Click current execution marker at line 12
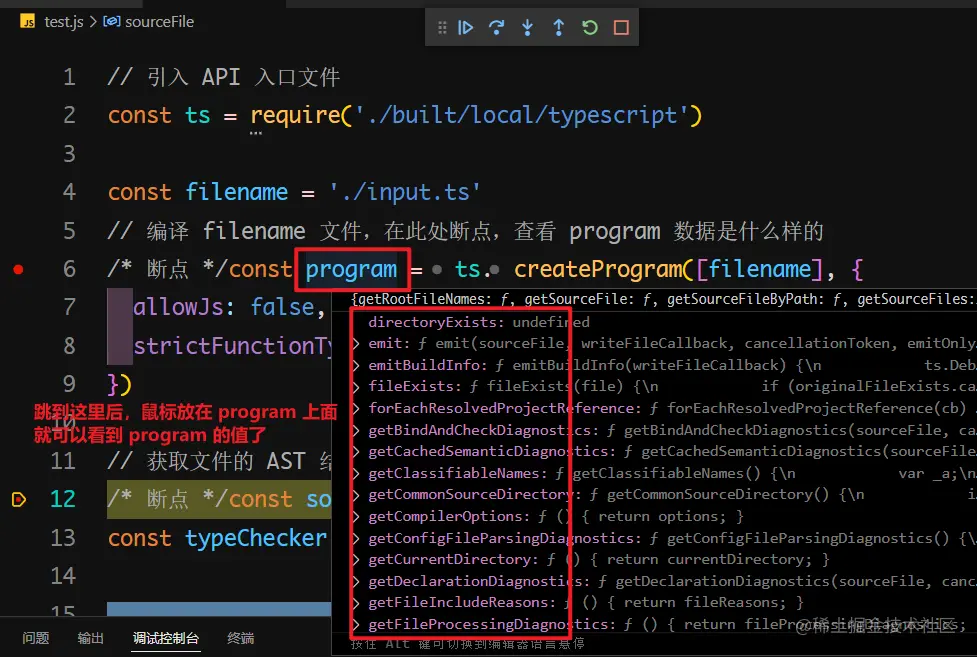Image resolution: width=977 pixels, height=657 pixels. [x=19, y=499]
